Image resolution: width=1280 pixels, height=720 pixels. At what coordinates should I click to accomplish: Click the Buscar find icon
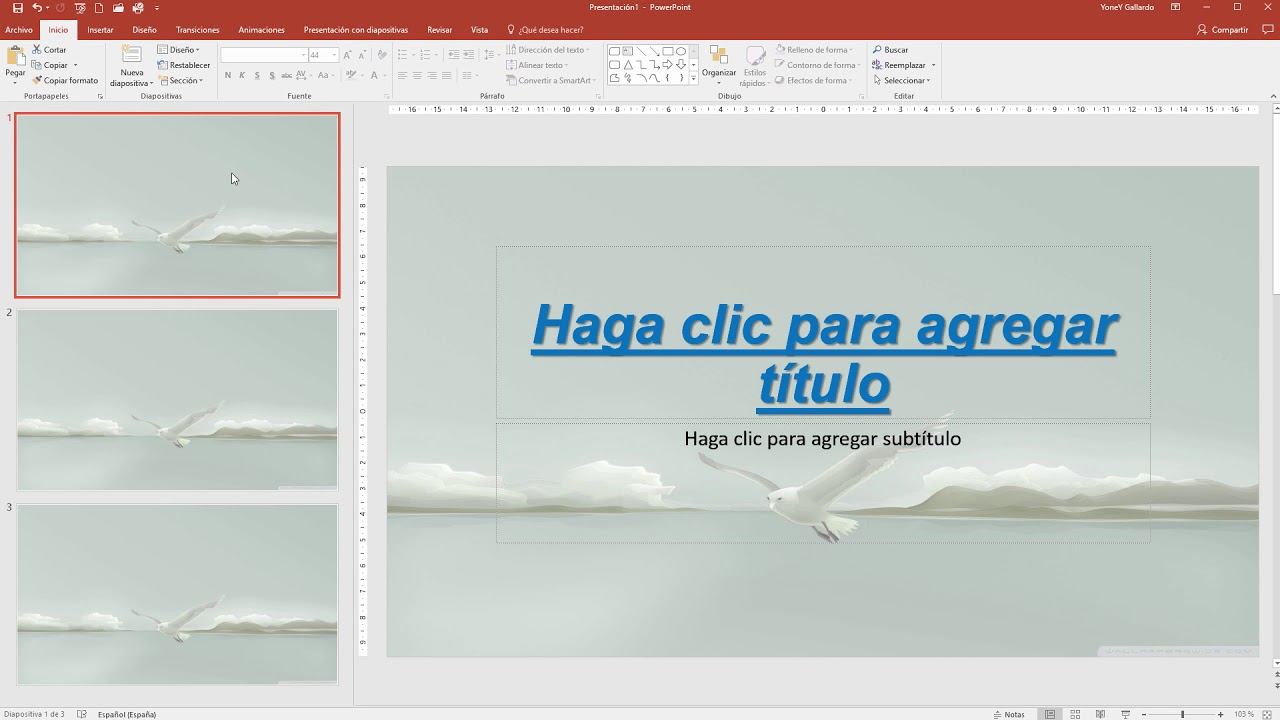(x=877, y=49)
